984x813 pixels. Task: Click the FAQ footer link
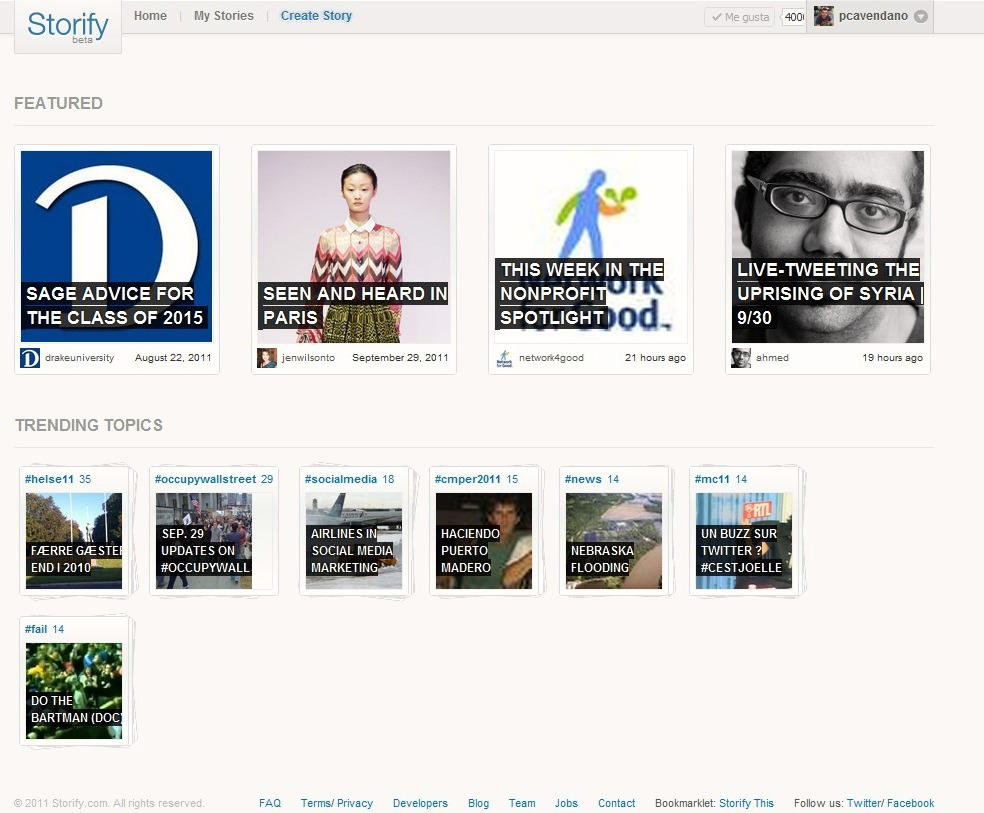pos(270,803)
